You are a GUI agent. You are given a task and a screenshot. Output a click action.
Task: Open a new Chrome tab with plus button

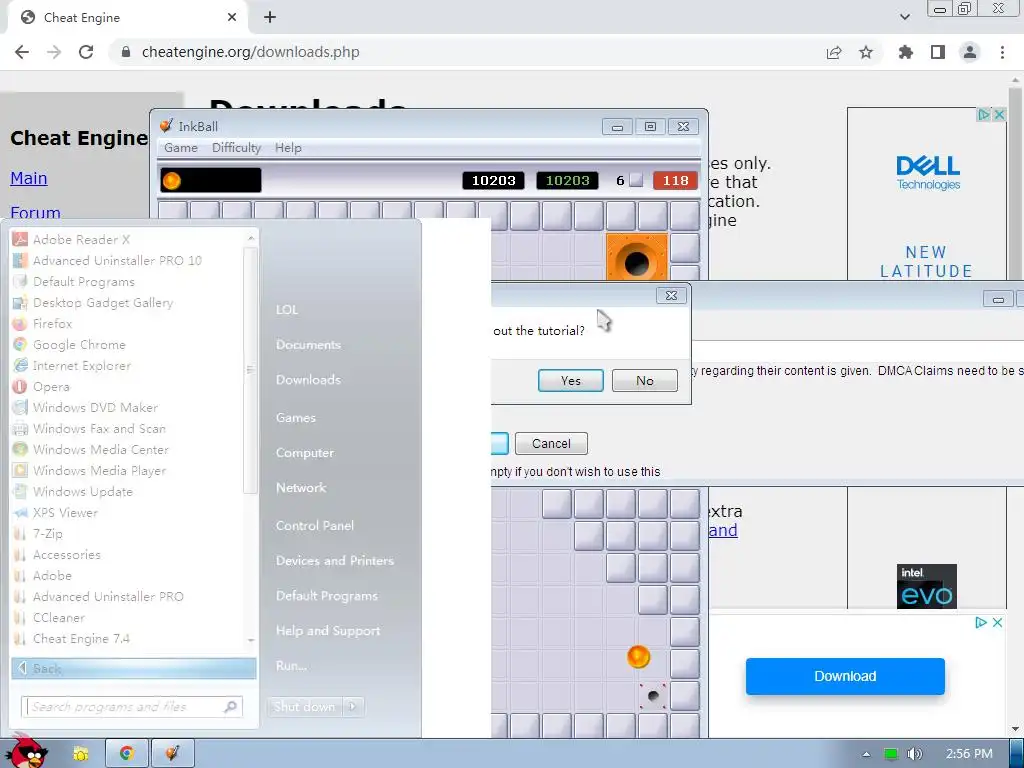(270, 18)
